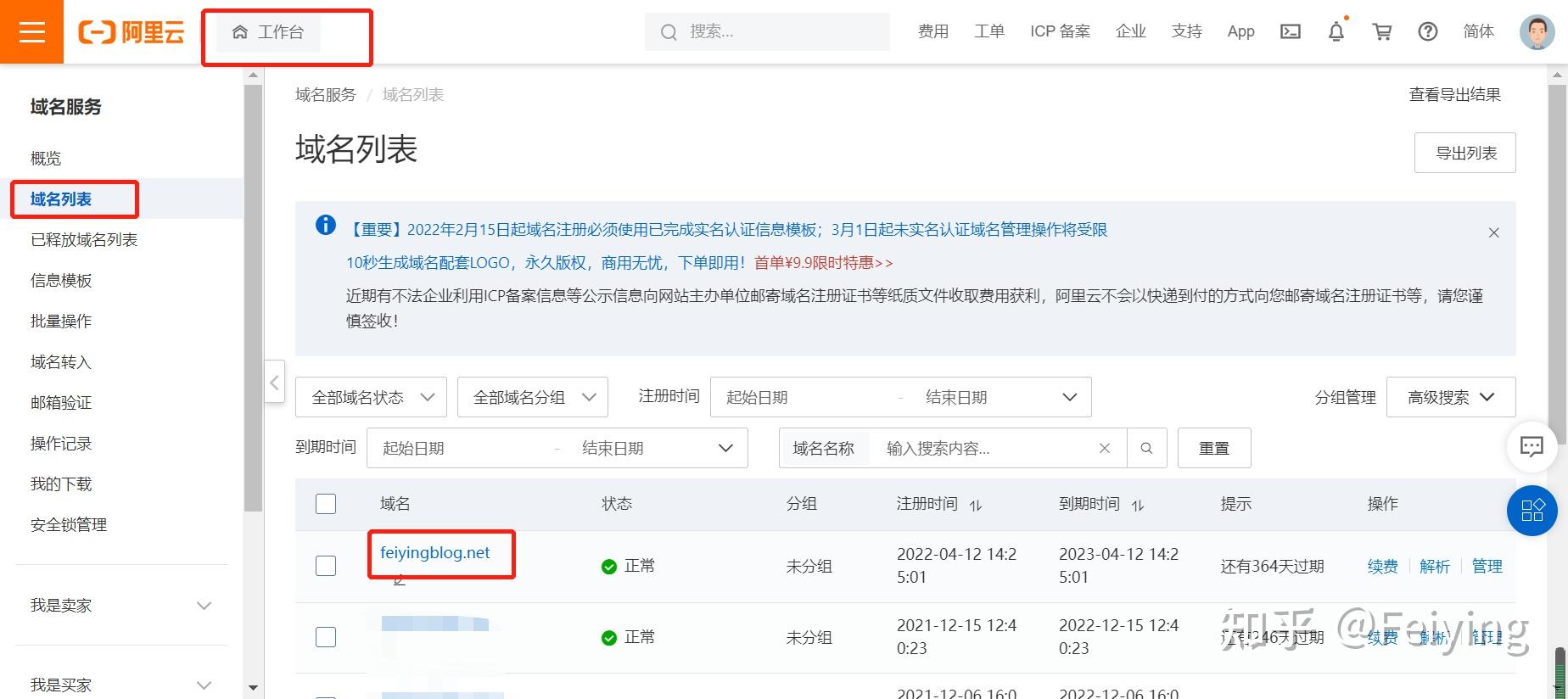The height and width of the screenshot is (699, 1568).
Task: Open 域名转入 in sidebar
Action: pyautogui.click(x=61, y=362)
